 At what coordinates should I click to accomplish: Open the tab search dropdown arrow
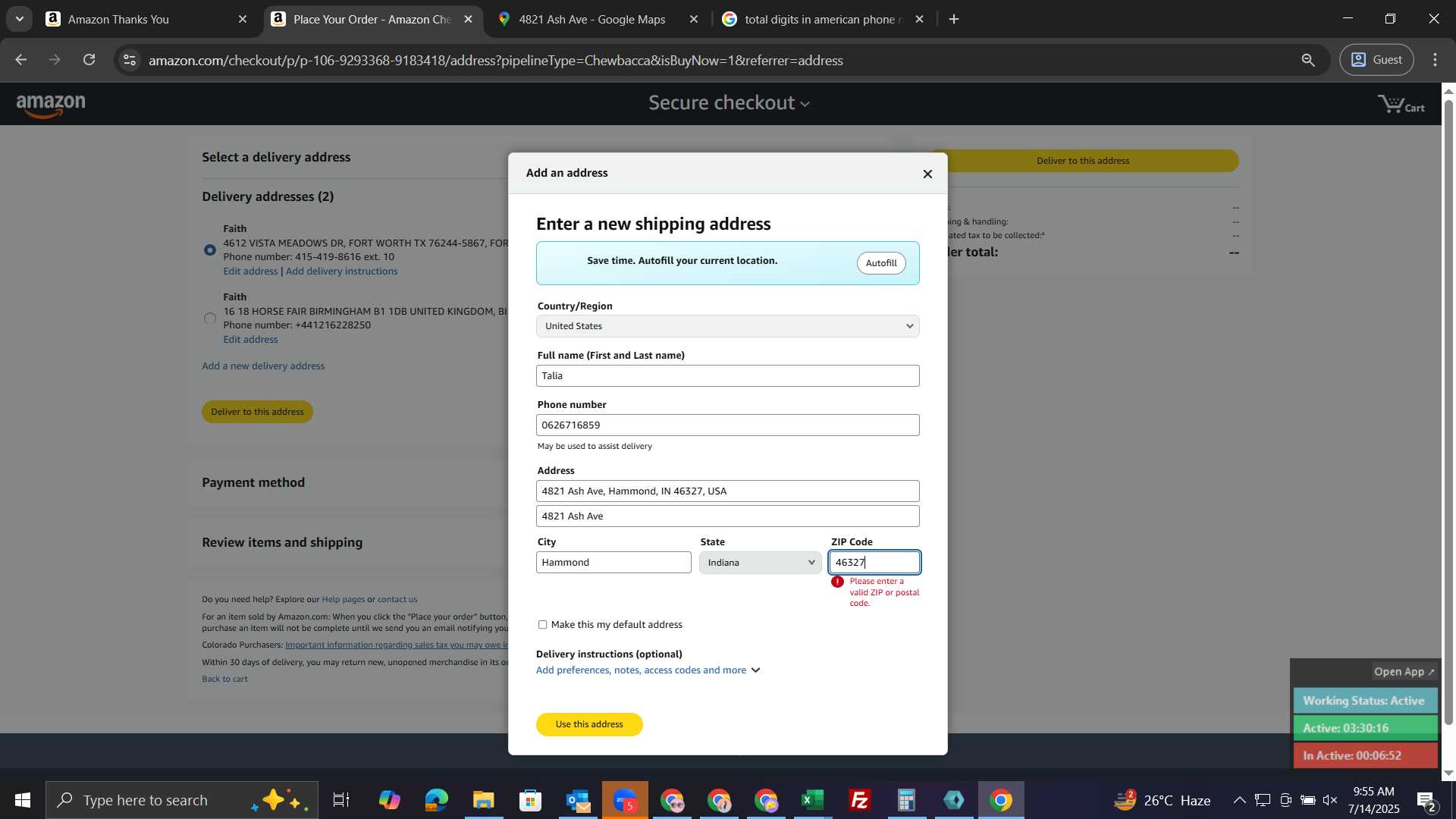click(19, 19)
